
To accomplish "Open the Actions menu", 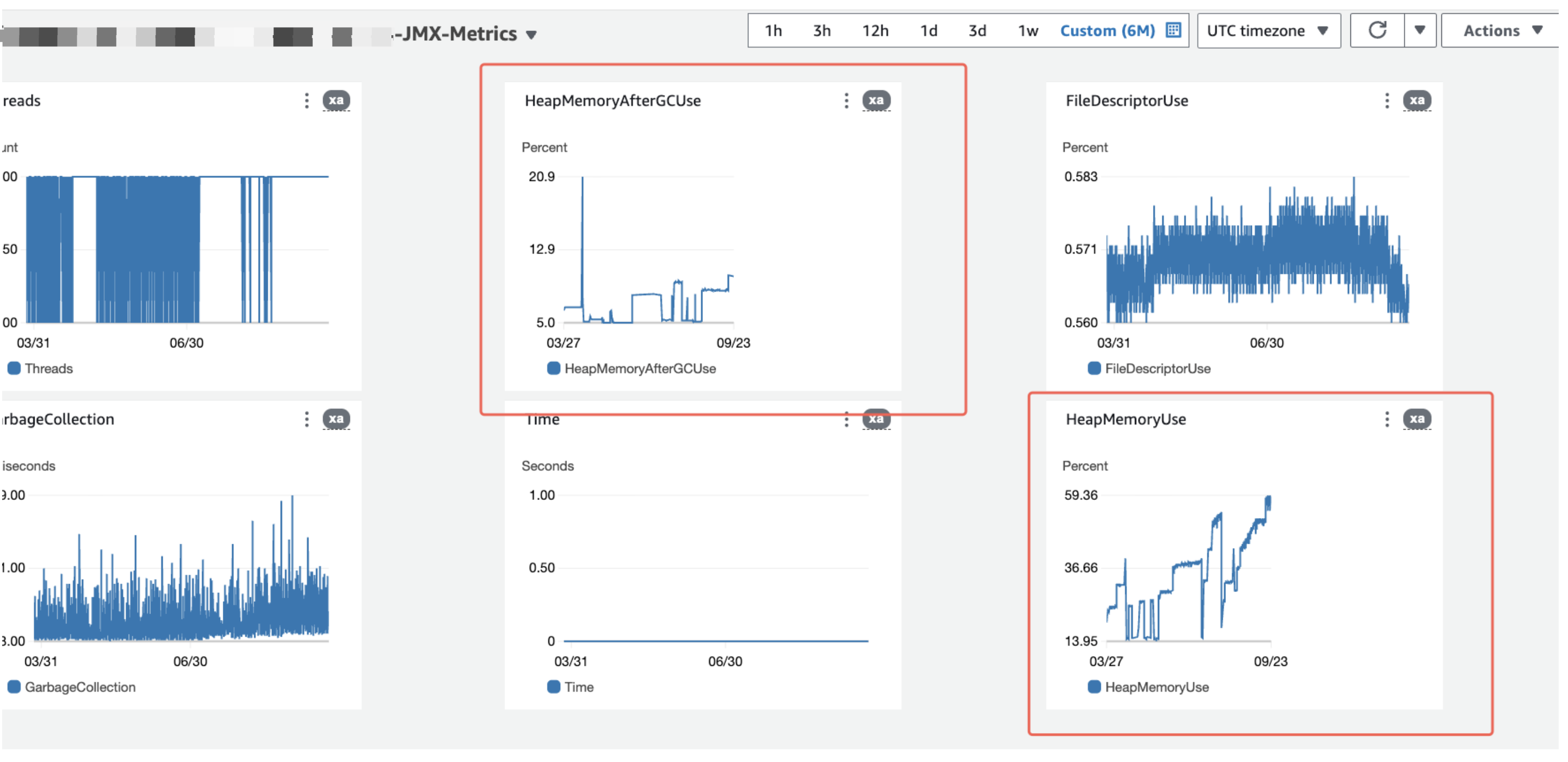I will 1502,31.
